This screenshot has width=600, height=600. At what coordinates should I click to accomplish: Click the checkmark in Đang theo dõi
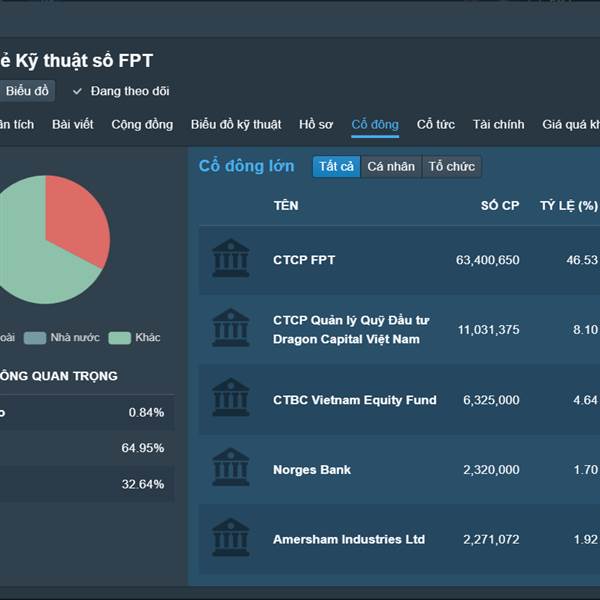tap(77, 91)
